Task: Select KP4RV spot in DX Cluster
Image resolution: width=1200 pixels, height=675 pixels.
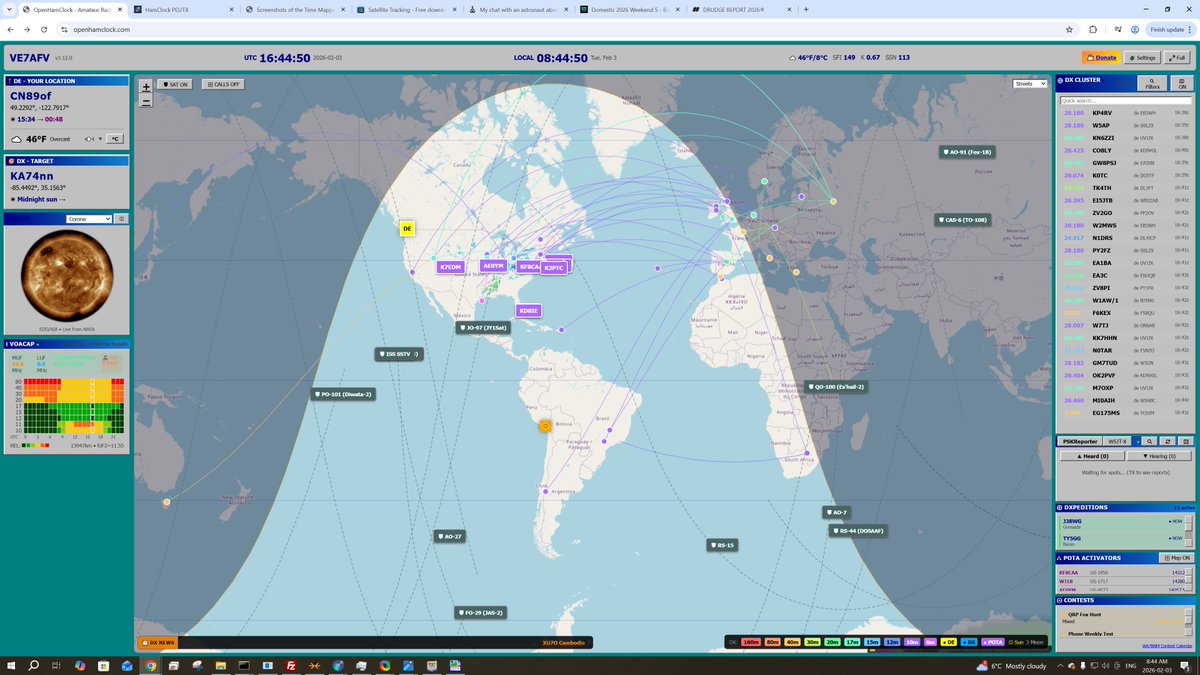Action: click(x=1126, y=113)
